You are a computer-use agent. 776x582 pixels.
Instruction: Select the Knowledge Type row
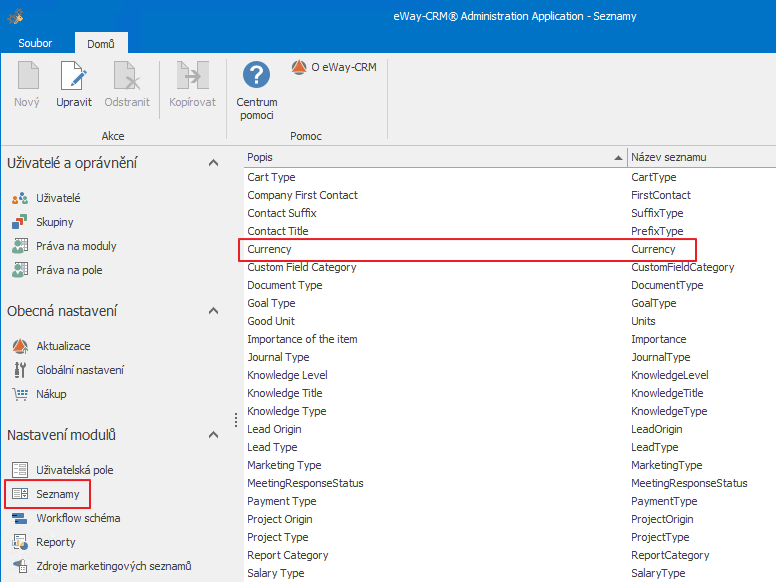pos(510,411)
